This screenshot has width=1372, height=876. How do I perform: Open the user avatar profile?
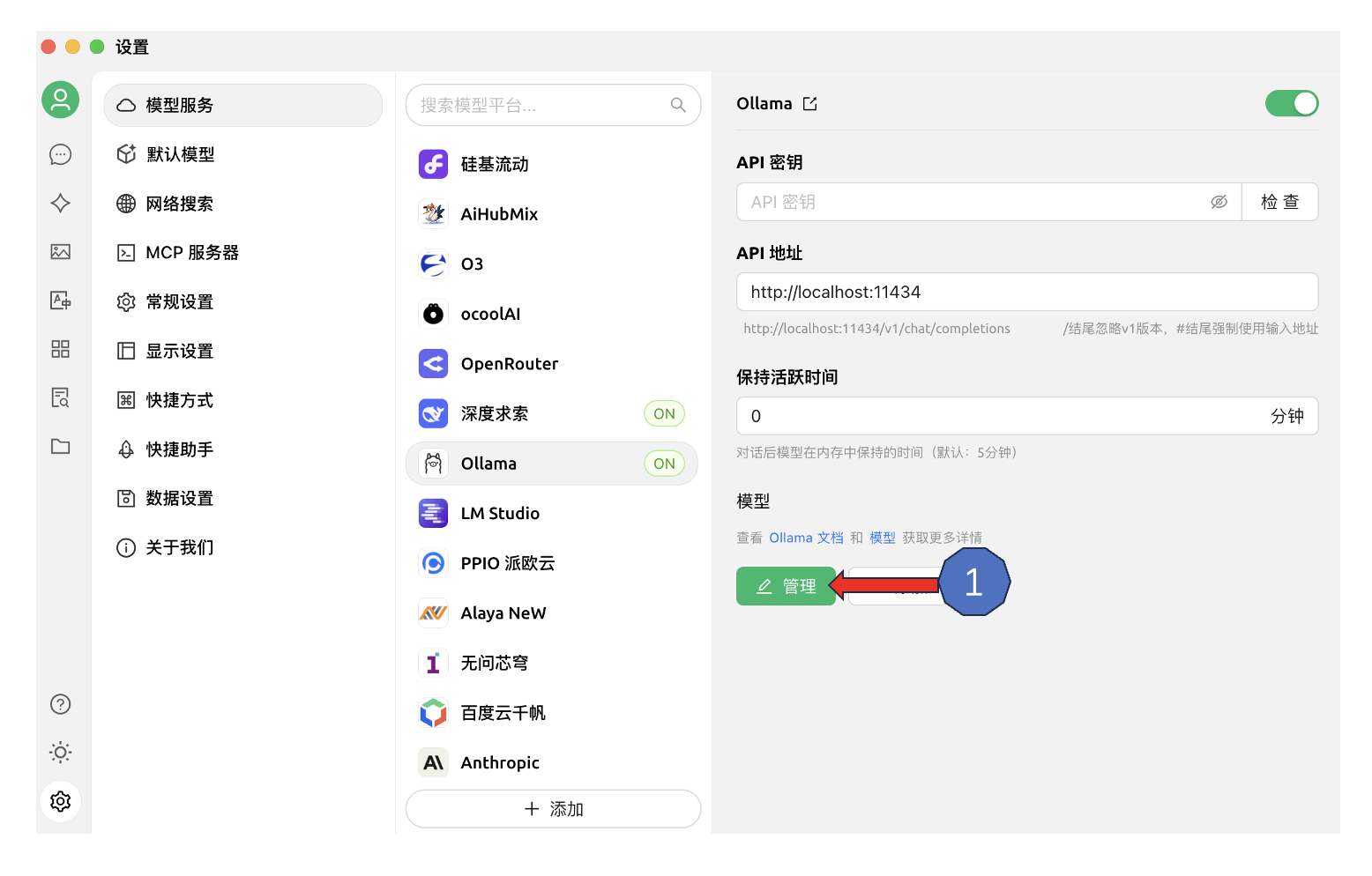pyautogui.click(x=60, y=100)
